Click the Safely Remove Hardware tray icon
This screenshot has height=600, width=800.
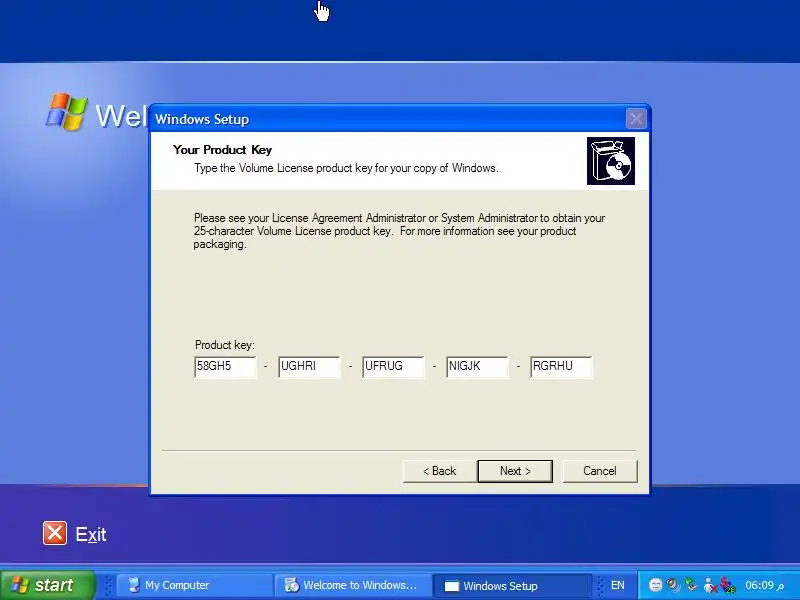coord(691,585)
